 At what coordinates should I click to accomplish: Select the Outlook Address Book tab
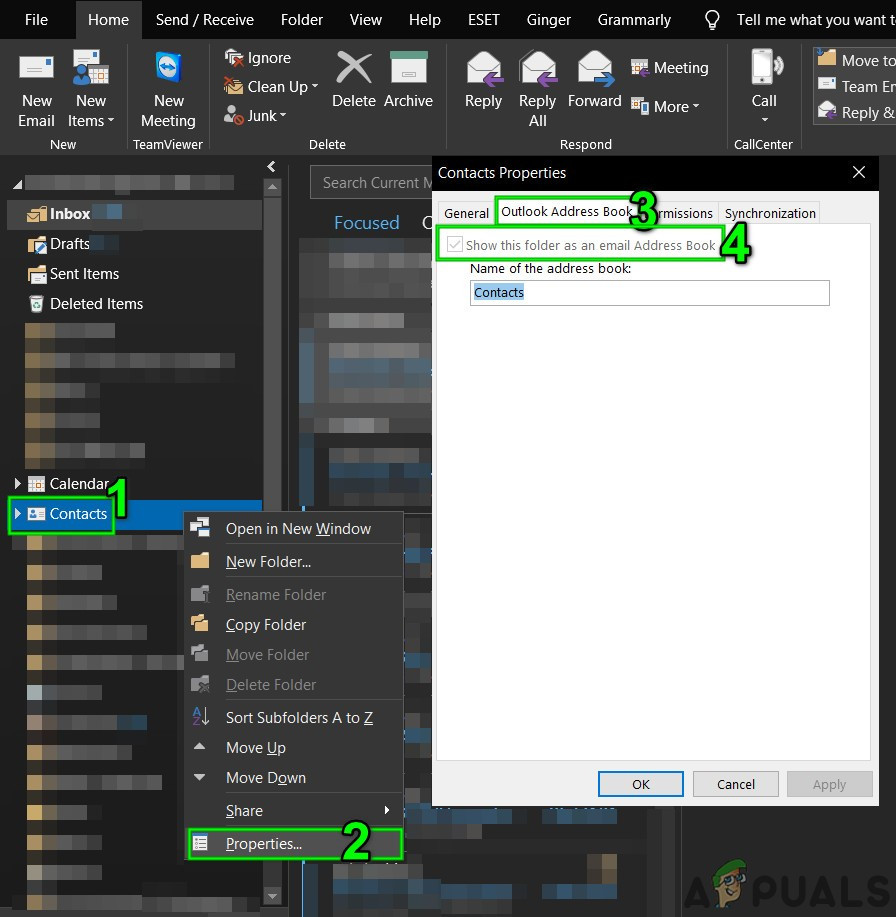(x=566, y=211)
